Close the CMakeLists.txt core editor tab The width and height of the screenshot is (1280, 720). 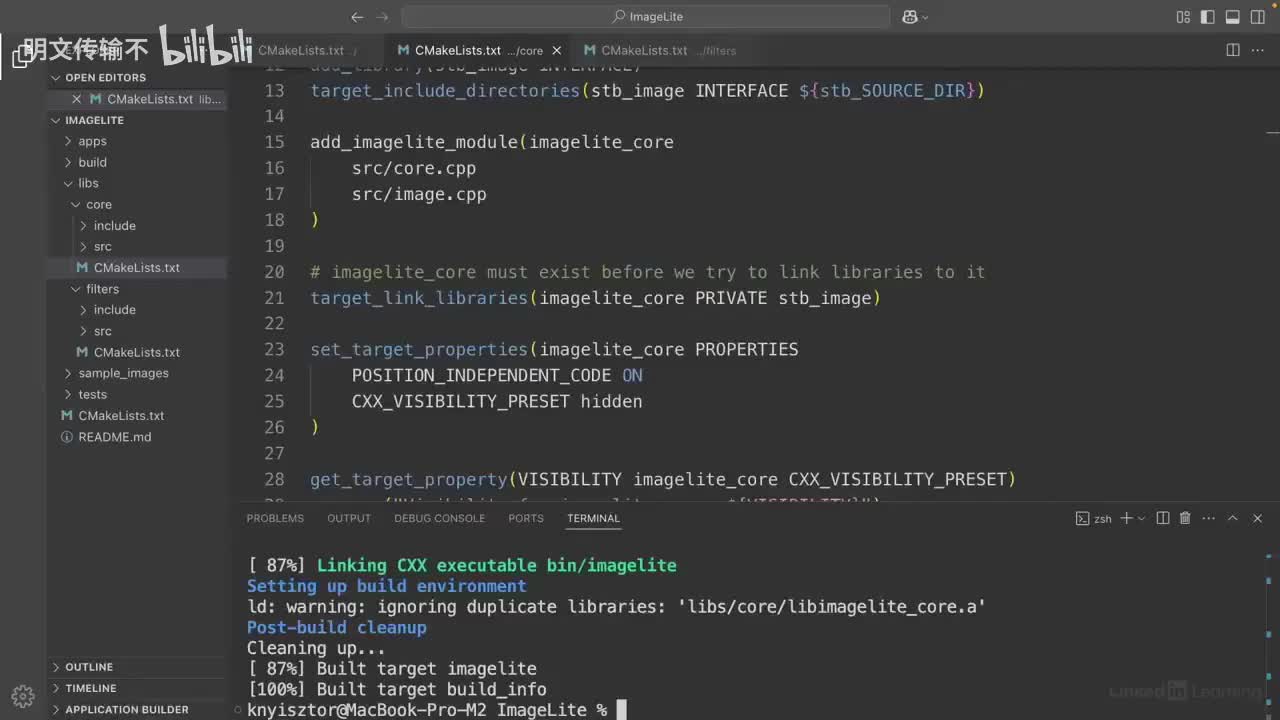click(557, 50)
